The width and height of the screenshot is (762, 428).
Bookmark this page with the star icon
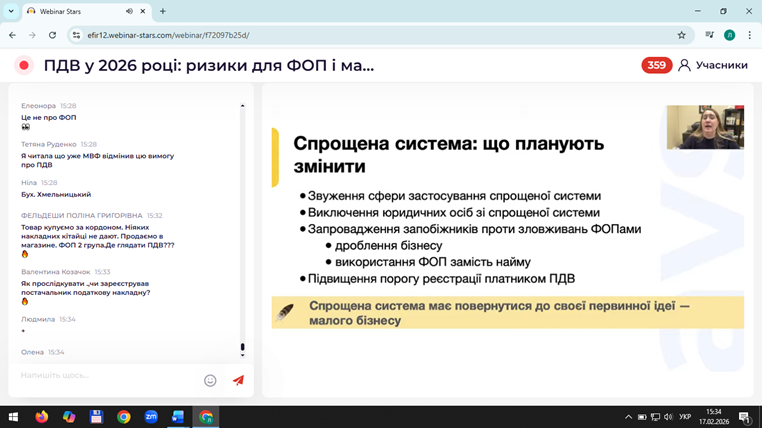click(682, 35)
